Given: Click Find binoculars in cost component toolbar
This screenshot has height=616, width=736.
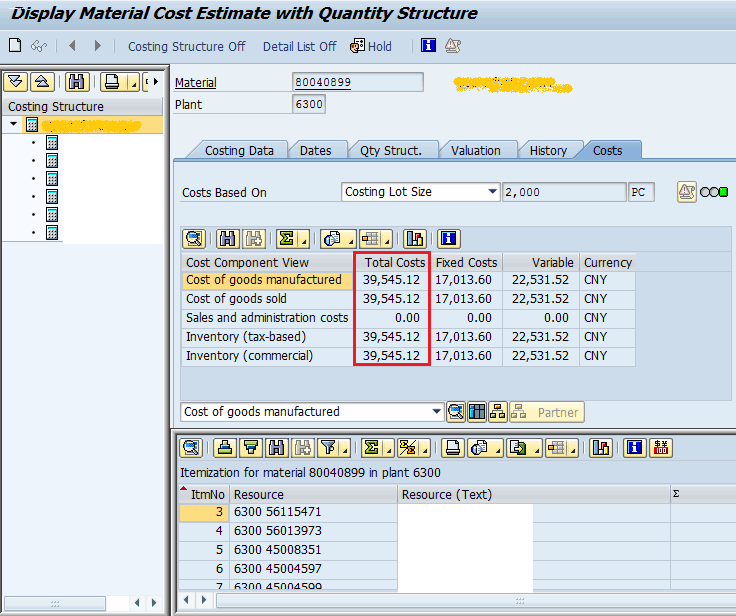Looking at the screenshot, I should click(228, 239).
